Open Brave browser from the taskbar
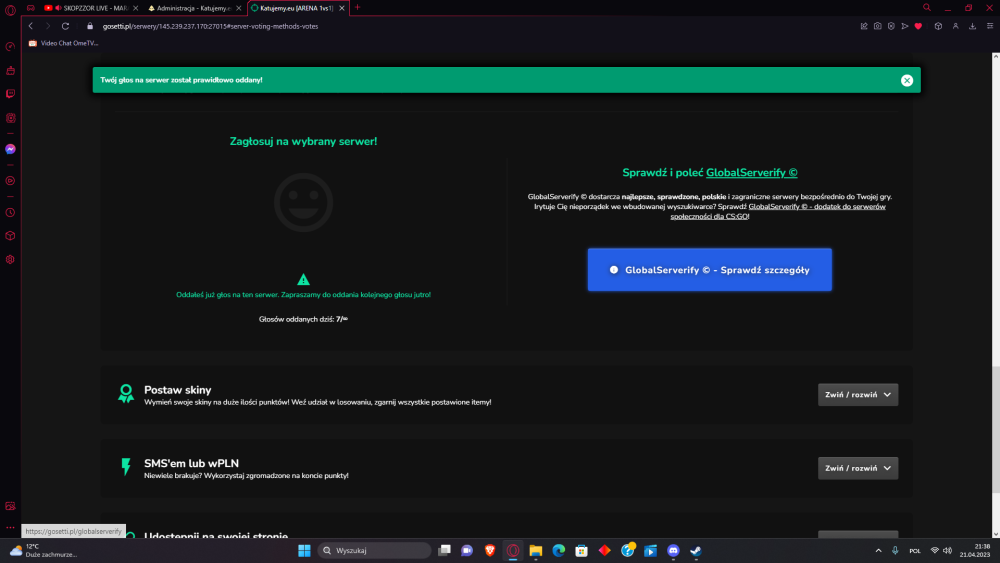The height and width of the screenshot is (563, 1000). coord(490,550)
